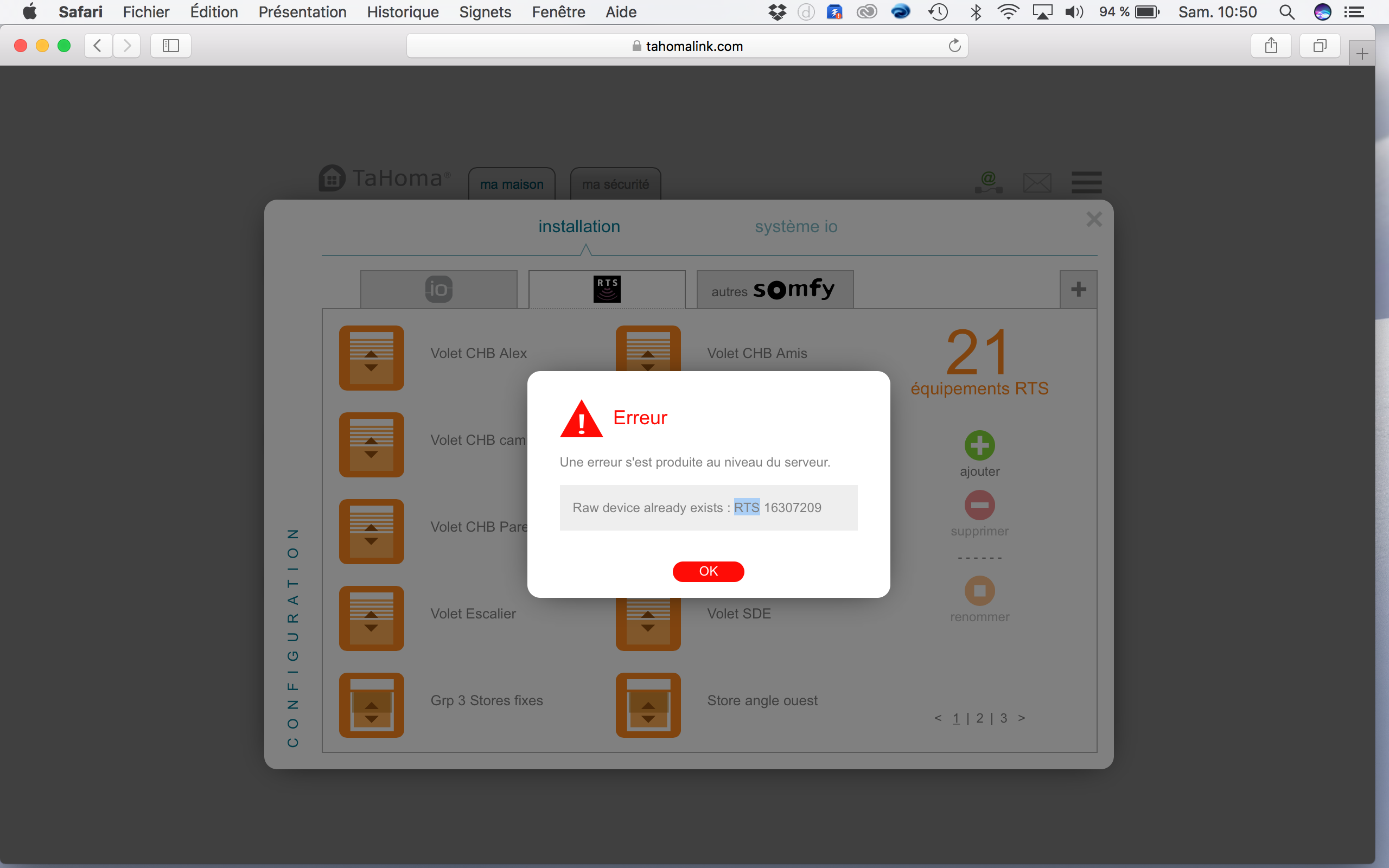Viewport: 1389px width, 868px height.
Task: Click the Wi-Fi menu bar icon
Action: click(1008, 12)
